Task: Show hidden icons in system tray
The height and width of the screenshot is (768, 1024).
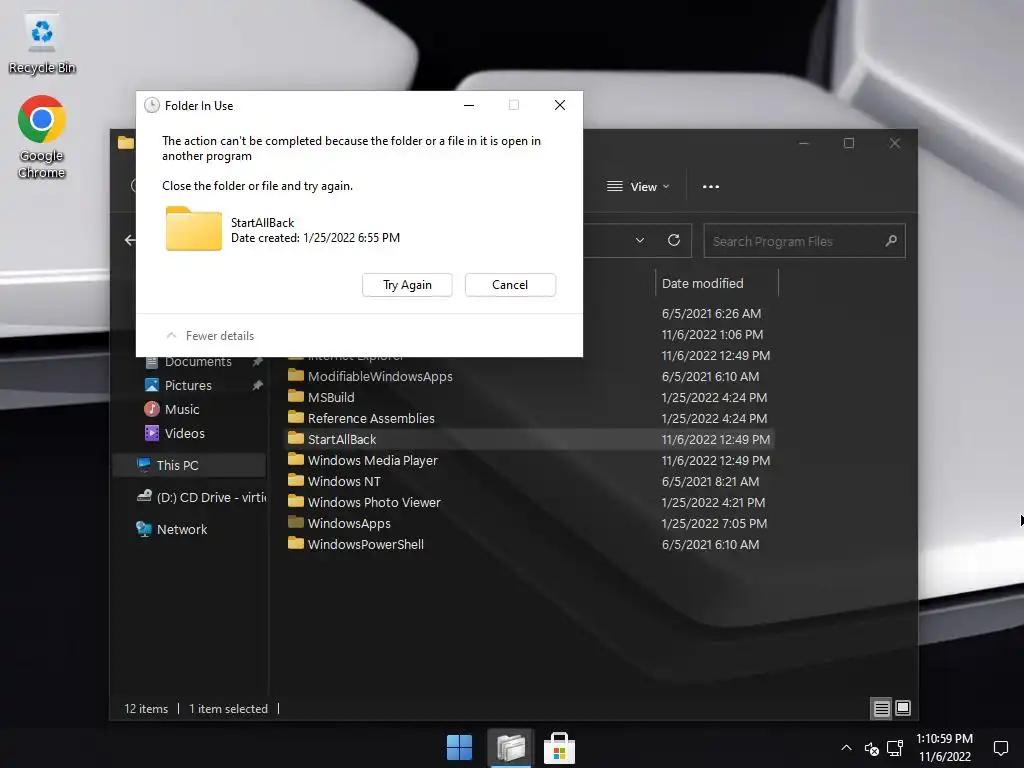Action: click(846, 748)
